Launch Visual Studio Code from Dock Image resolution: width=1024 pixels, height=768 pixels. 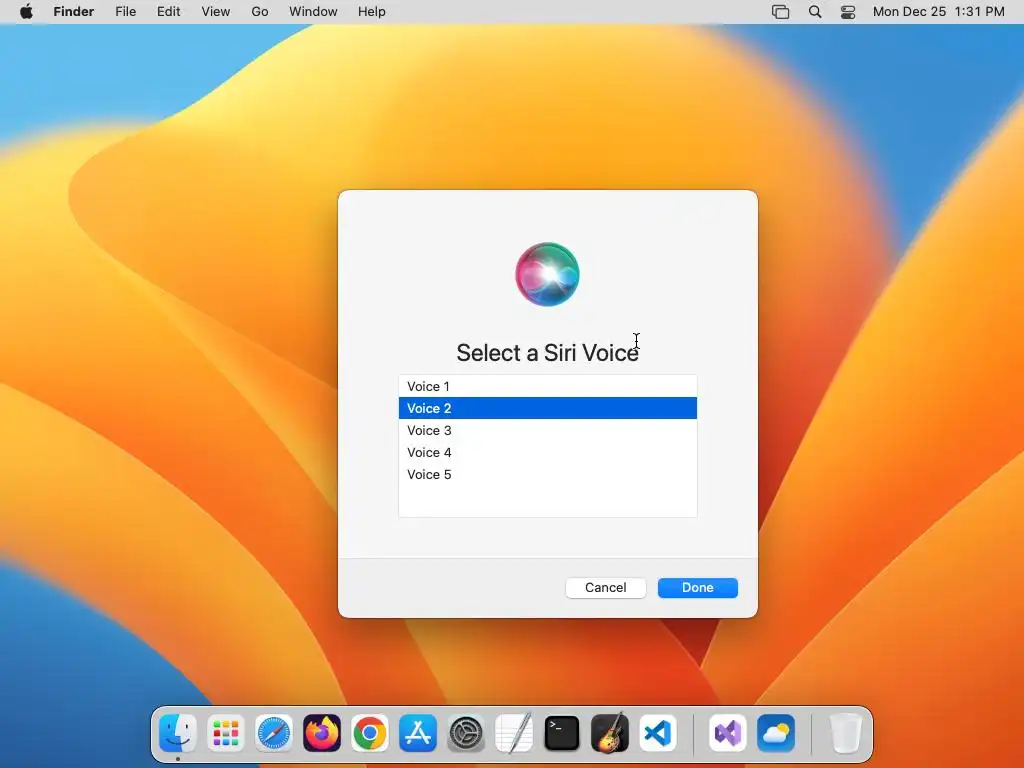[658, 733]
